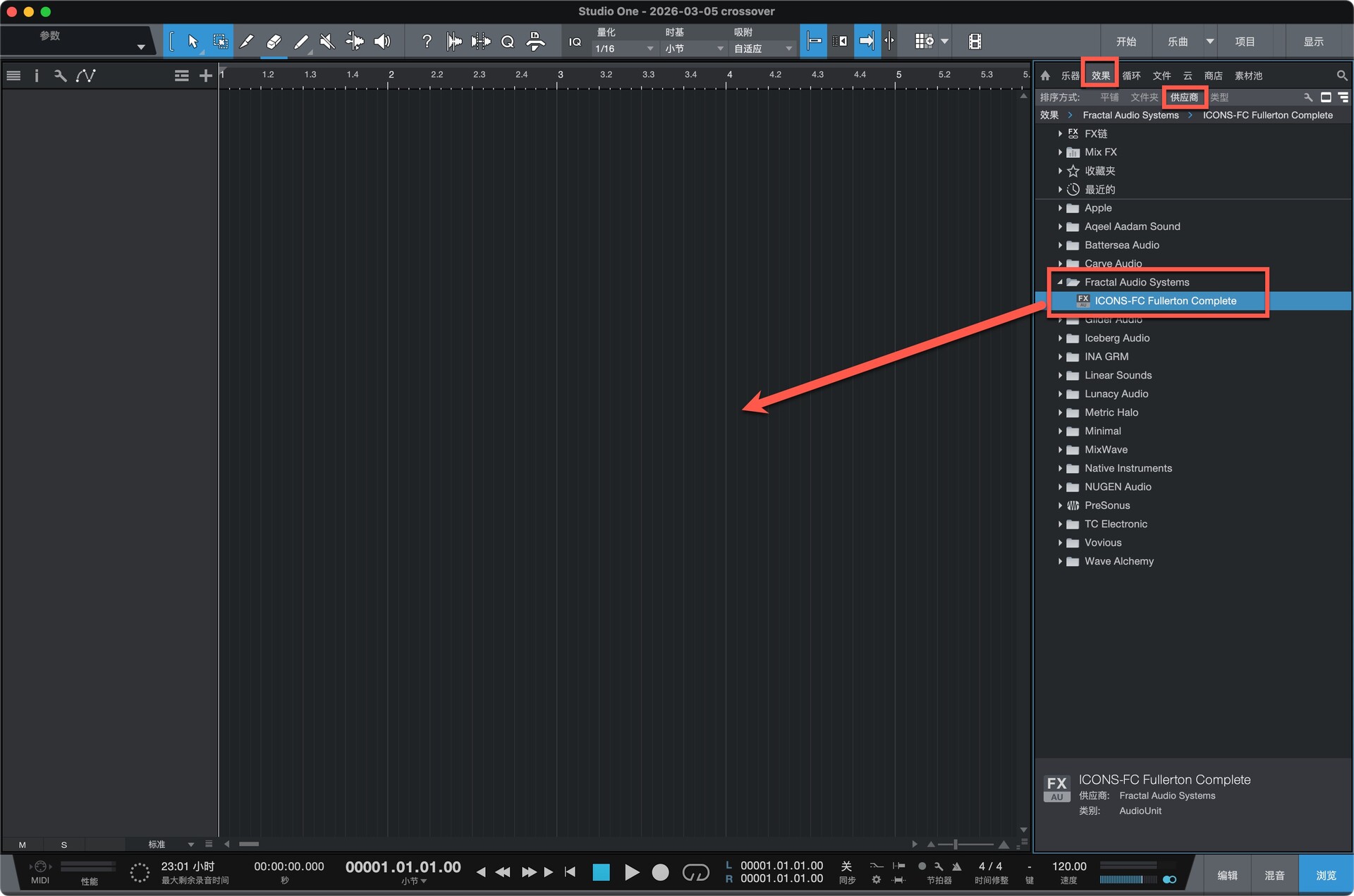Select the Listen speaker tool
Image resolution: width=1354 pixels, height=896 pixels.
382,42
